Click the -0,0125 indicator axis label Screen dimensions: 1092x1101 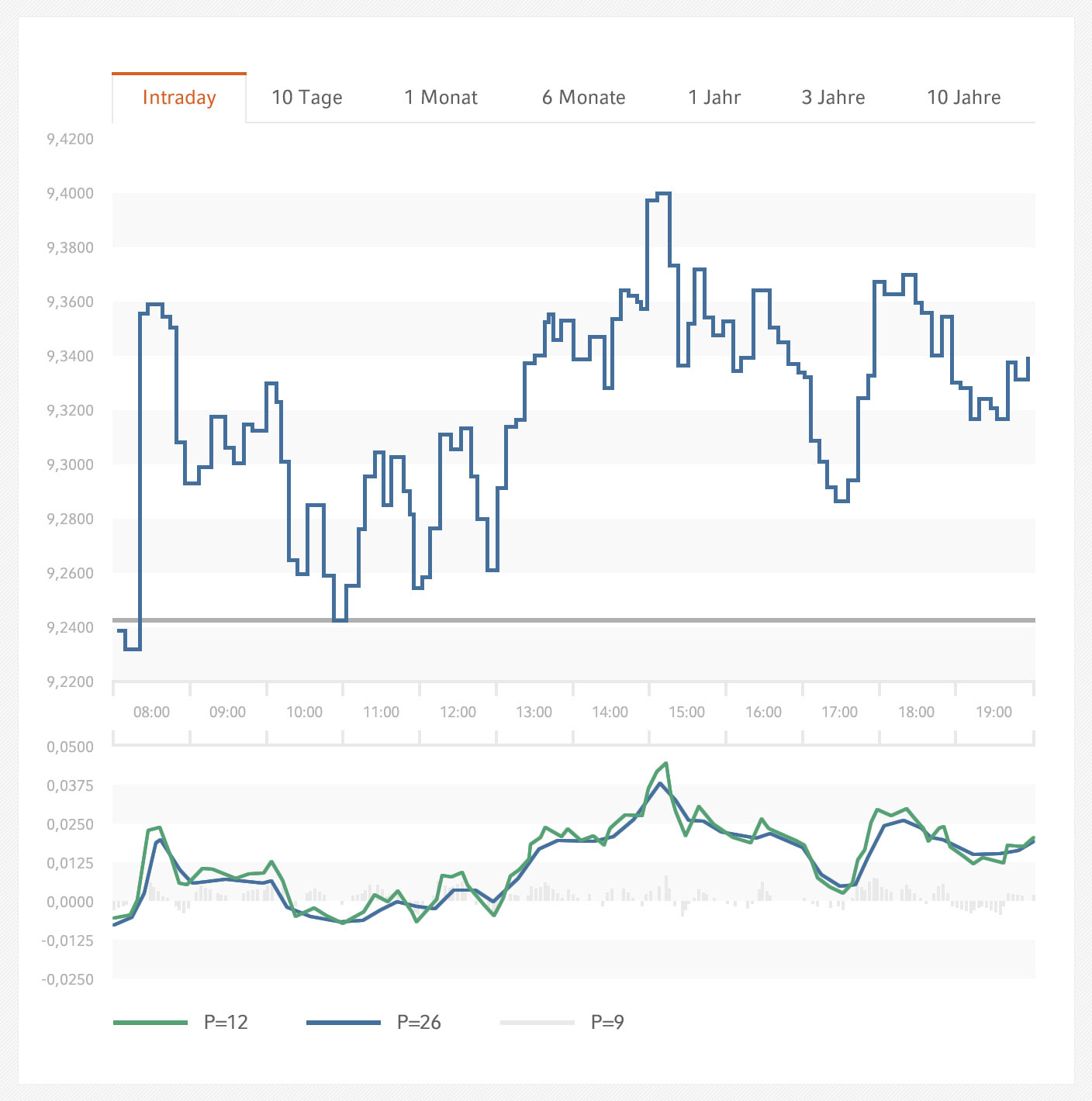click(x=67, y=941)
